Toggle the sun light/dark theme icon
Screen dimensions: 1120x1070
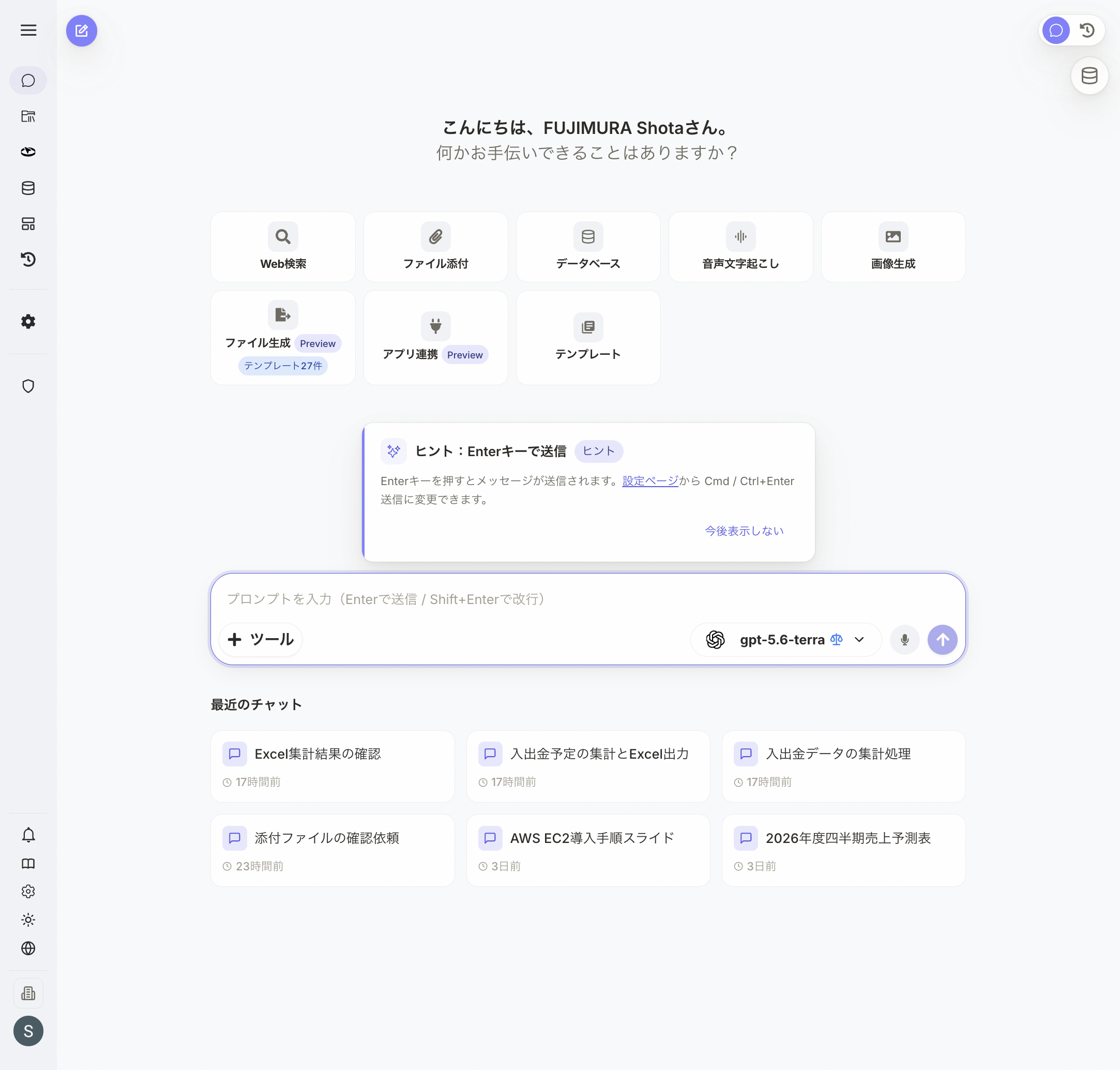pos(28,920)
